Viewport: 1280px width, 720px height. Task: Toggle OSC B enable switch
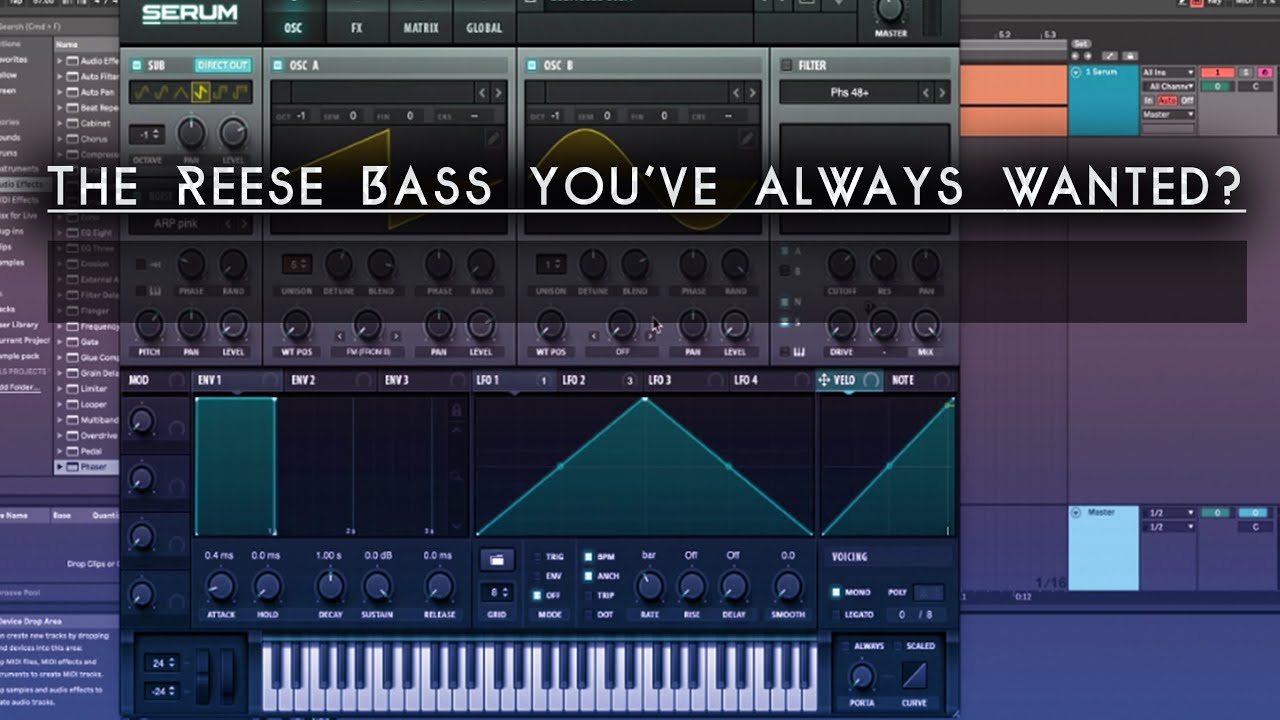tap(532, 65)
